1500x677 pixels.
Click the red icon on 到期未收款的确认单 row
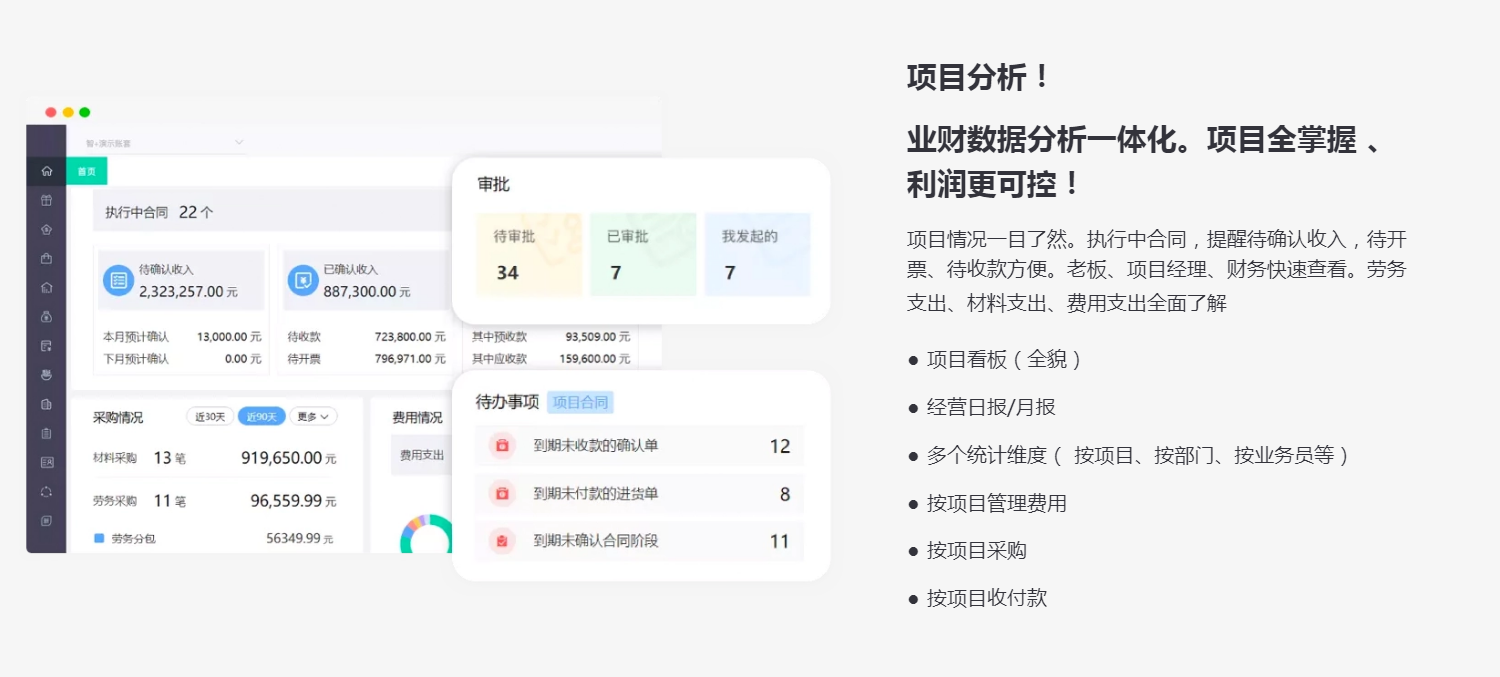point(502,446)
